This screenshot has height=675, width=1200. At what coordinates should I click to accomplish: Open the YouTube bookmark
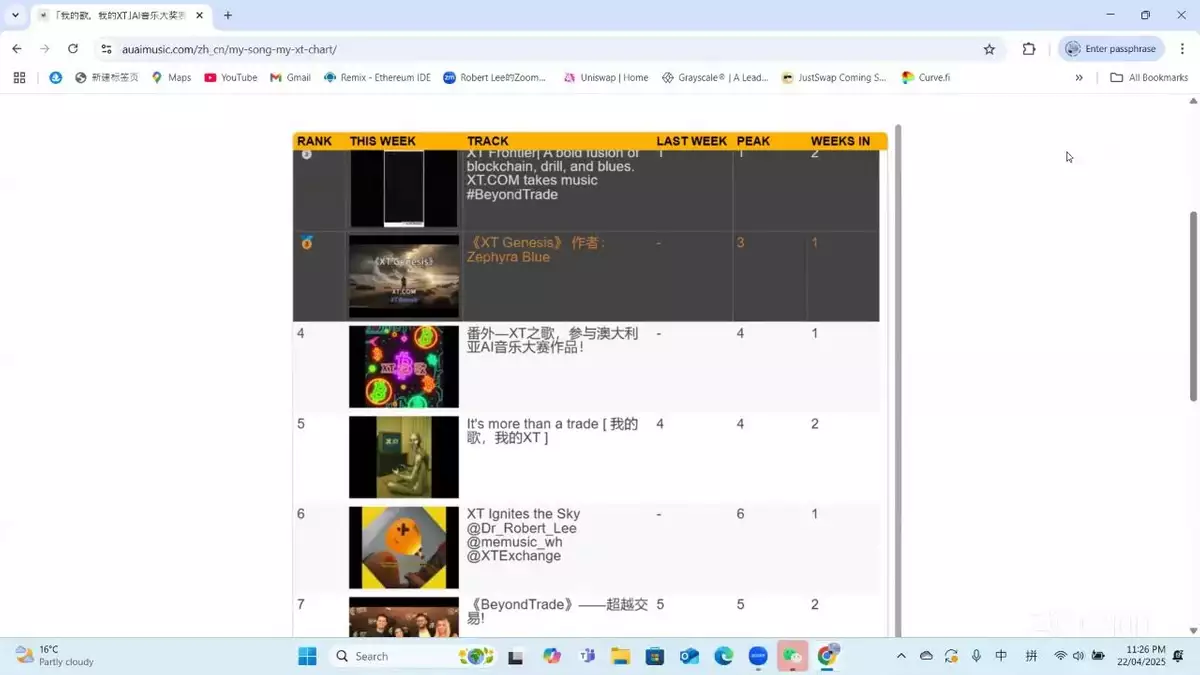point(231,77)
